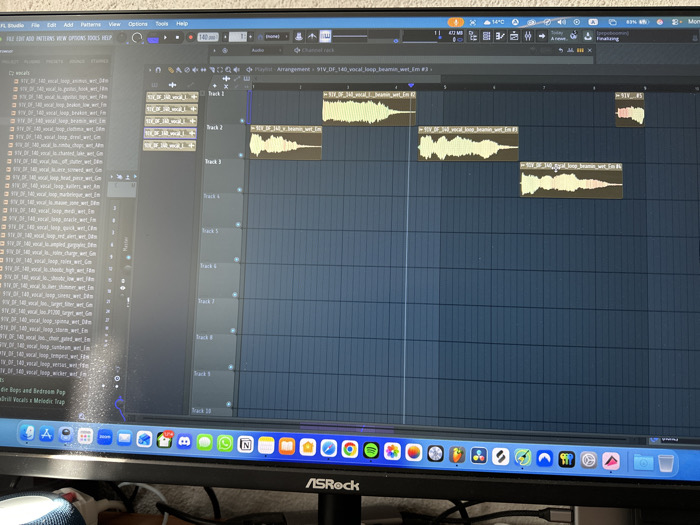
Task: Open menu of beamin_wet_Em #3 clip
Action: click(421, 130)
